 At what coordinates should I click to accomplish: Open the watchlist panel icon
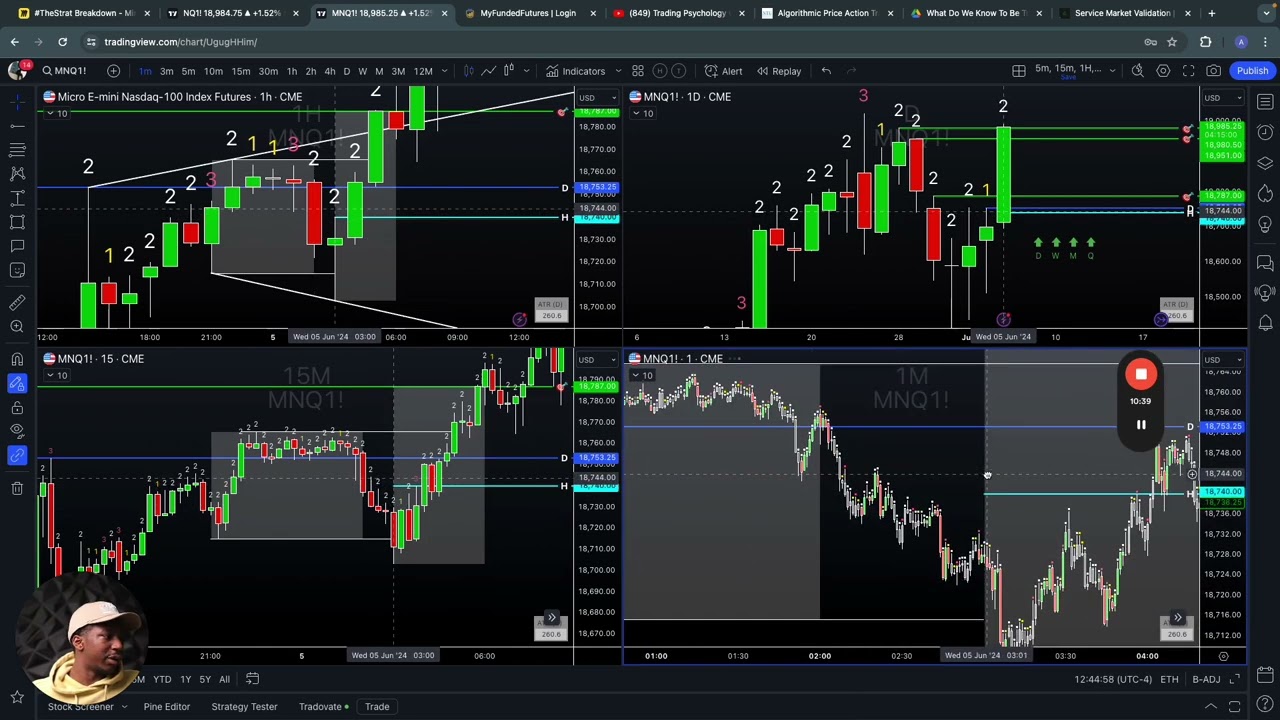[1265, 102]
